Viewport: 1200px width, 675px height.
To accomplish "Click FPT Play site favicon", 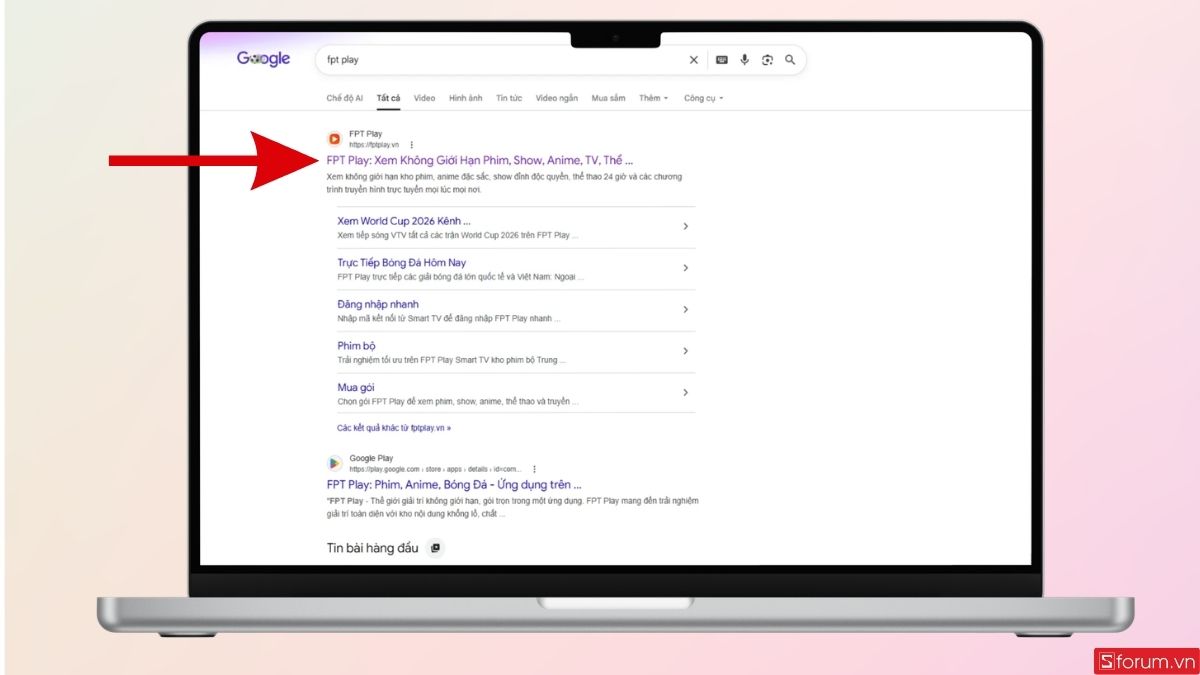I will click(x=335, y=139).
